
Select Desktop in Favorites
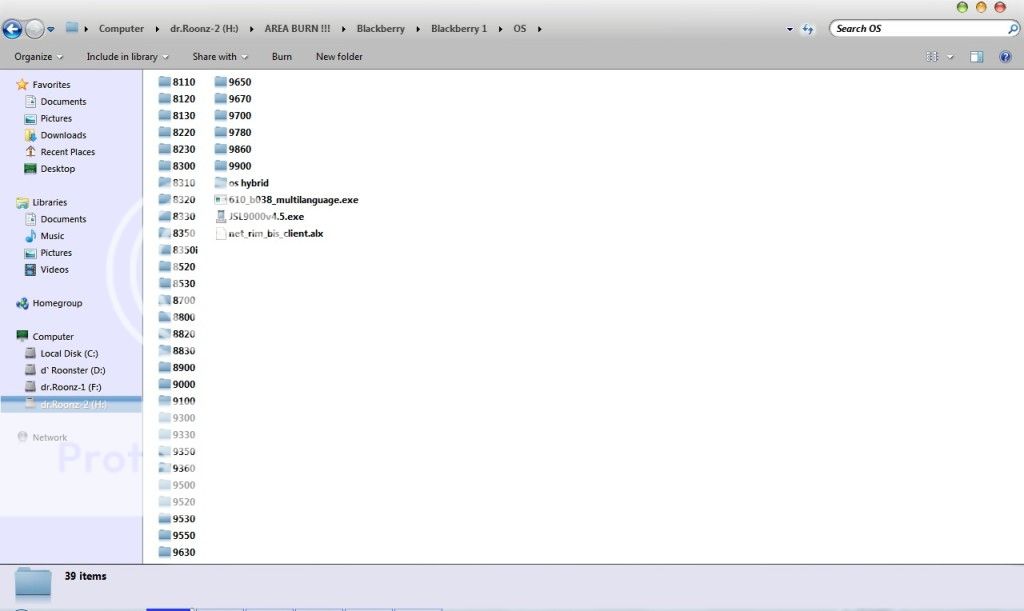point(57,169)
